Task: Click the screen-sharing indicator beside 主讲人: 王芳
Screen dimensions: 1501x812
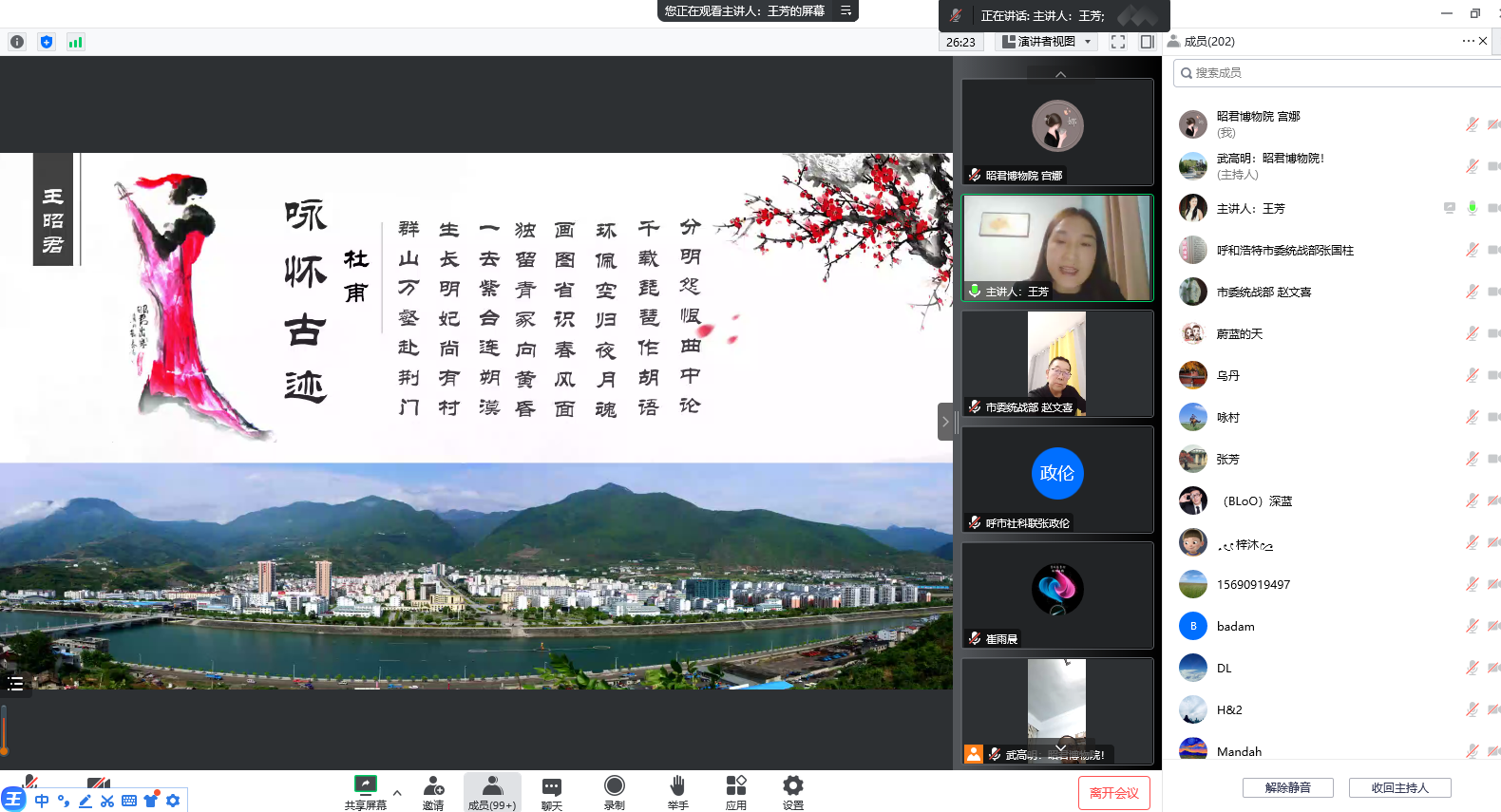Action: [x=1449, y=208]
